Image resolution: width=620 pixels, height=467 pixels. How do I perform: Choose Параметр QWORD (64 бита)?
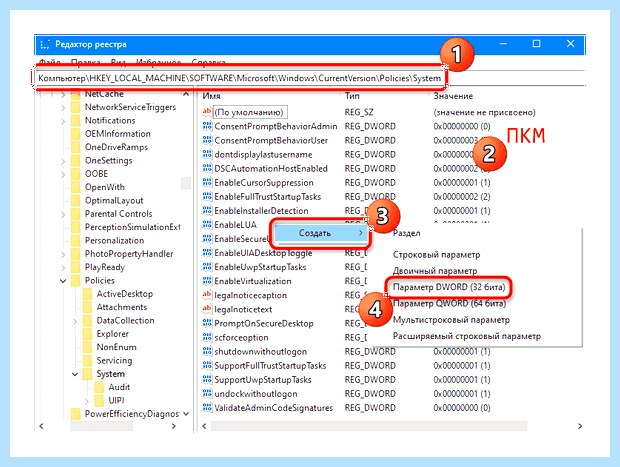449,303
